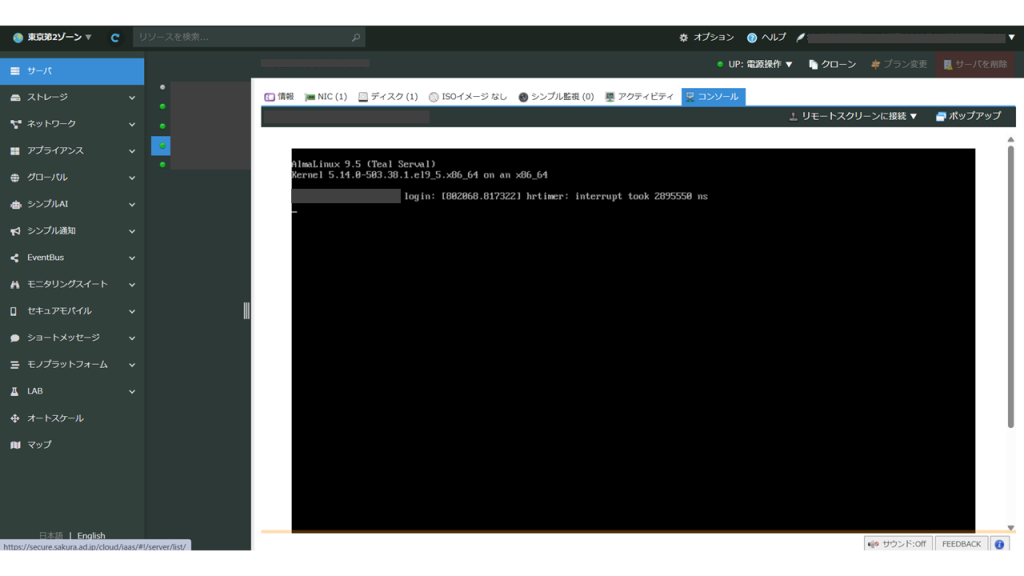Click the scrollbar down arrow
Screen dimensions: 1024x576
1010,528
